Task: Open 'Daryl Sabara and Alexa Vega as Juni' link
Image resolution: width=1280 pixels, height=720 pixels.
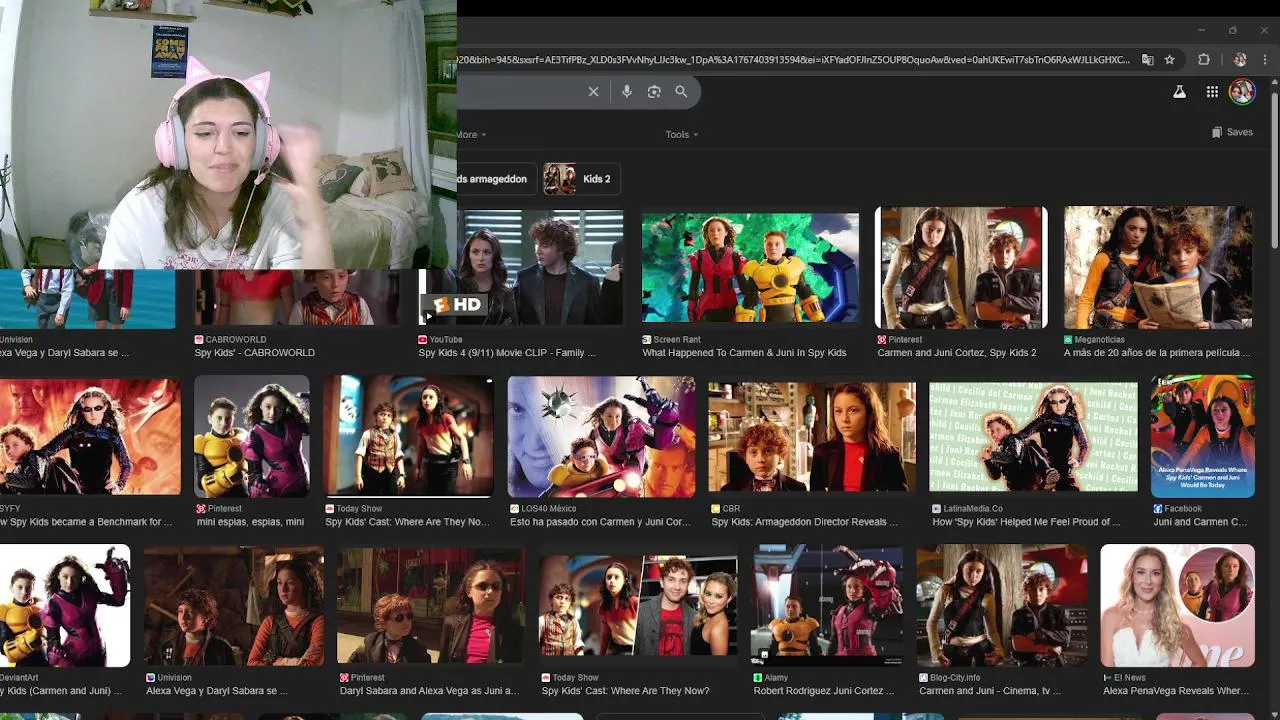Action: [x=429, y=691]
